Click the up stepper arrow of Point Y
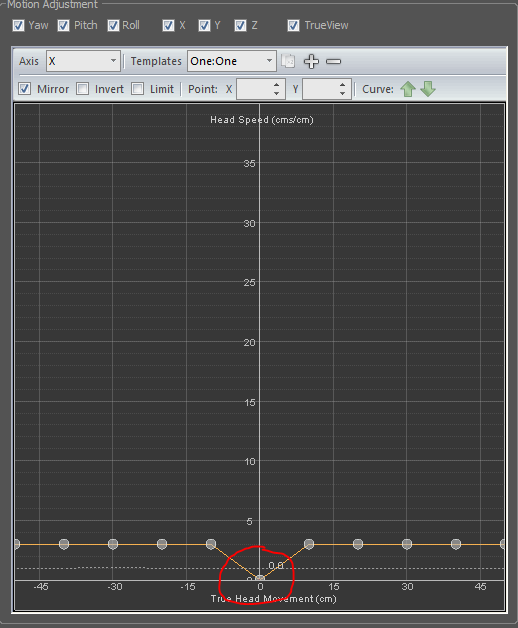This screenshot has height=628, width=518. click(x=342, y=85)
